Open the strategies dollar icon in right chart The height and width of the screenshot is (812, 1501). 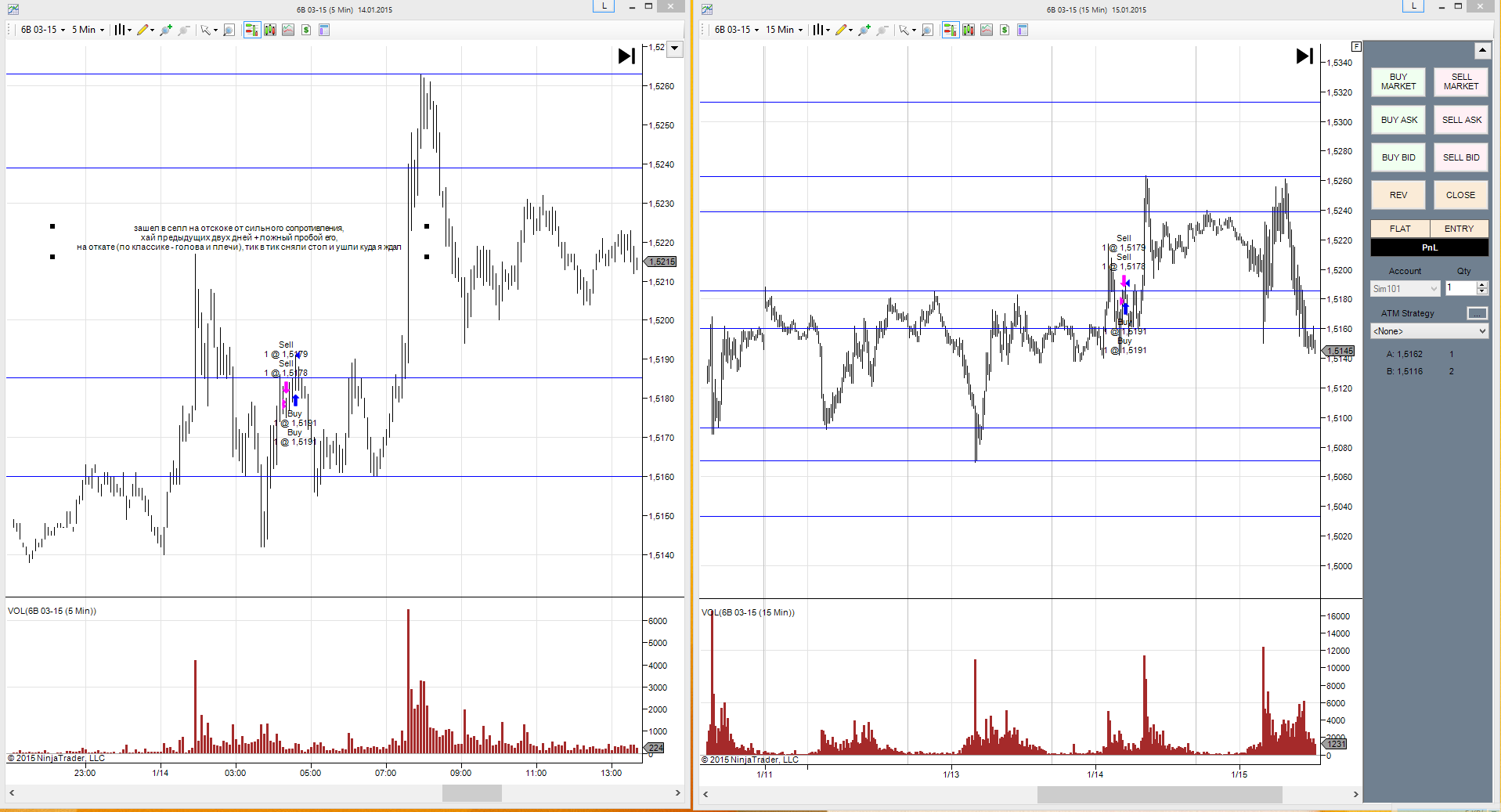(1005, 30)
